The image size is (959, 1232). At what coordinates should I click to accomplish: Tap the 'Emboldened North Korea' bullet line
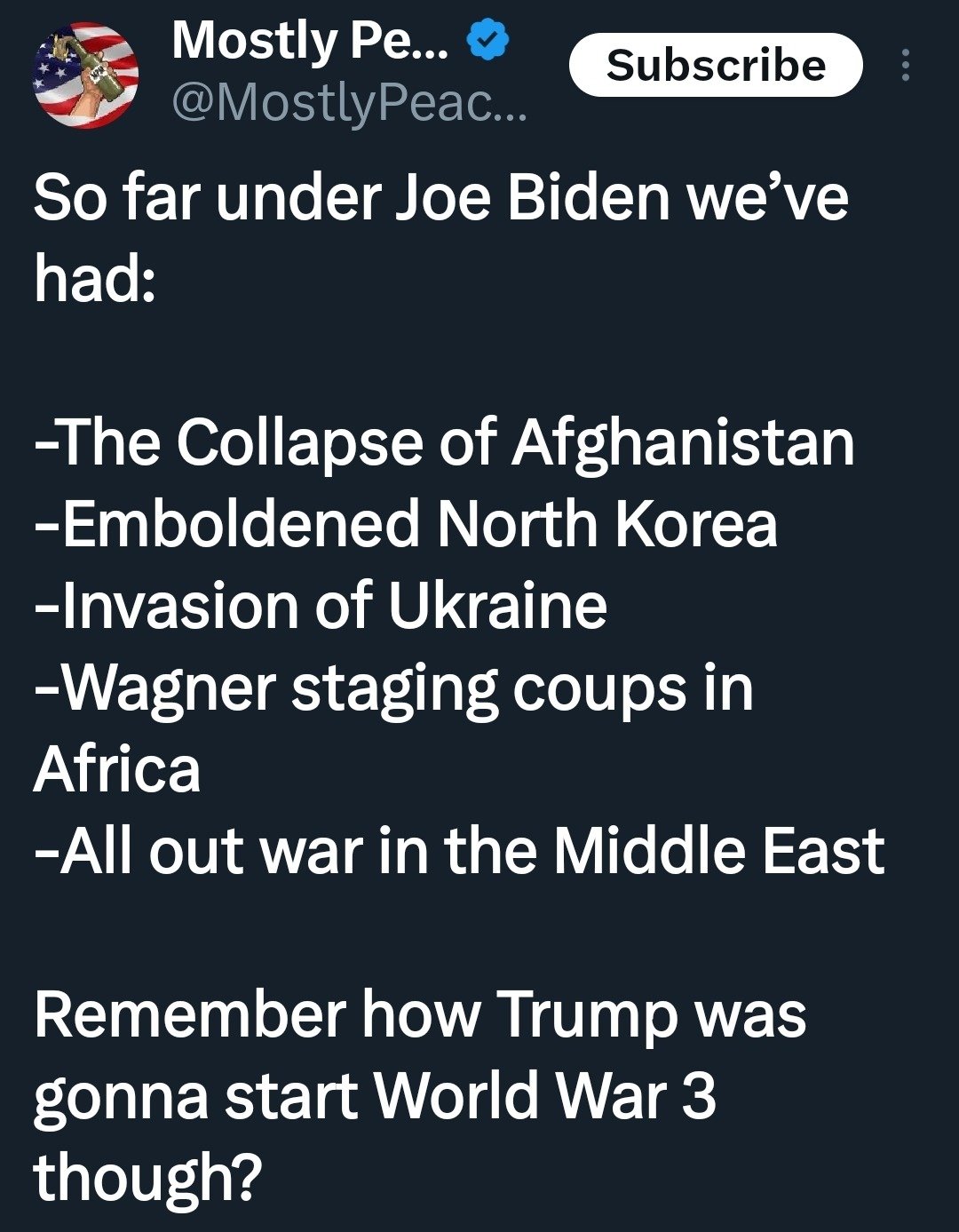406,524
